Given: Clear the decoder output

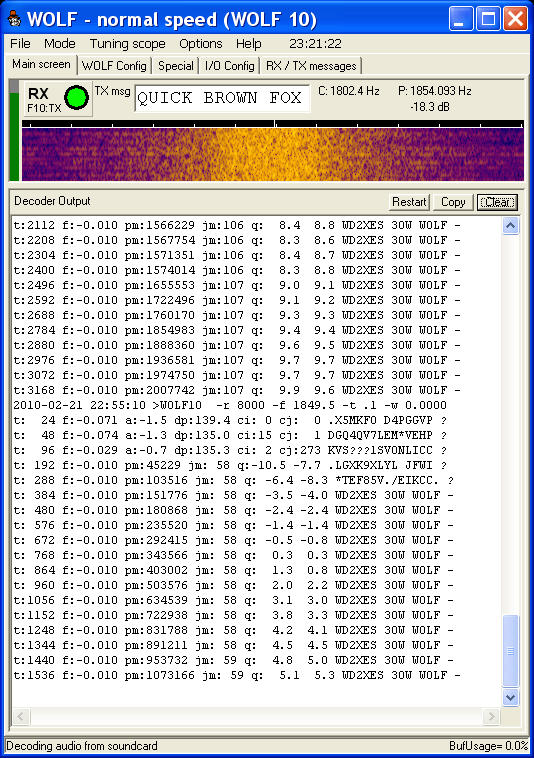Looking at the screenshot, I should pos(497,202).
